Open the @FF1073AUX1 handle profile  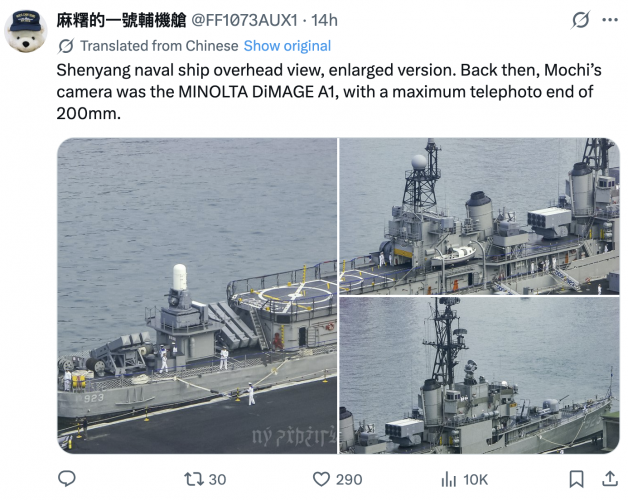pyautogui.click(x=244, y=20)
